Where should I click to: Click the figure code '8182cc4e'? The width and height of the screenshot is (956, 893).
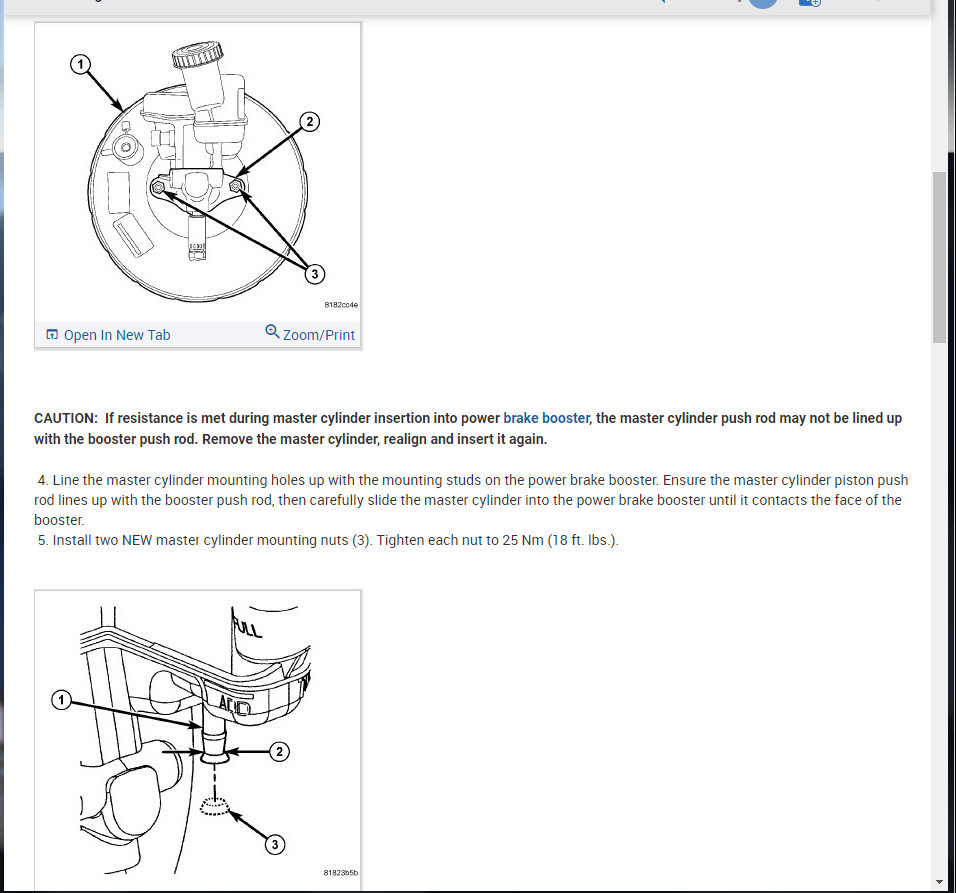click(341, 305)
